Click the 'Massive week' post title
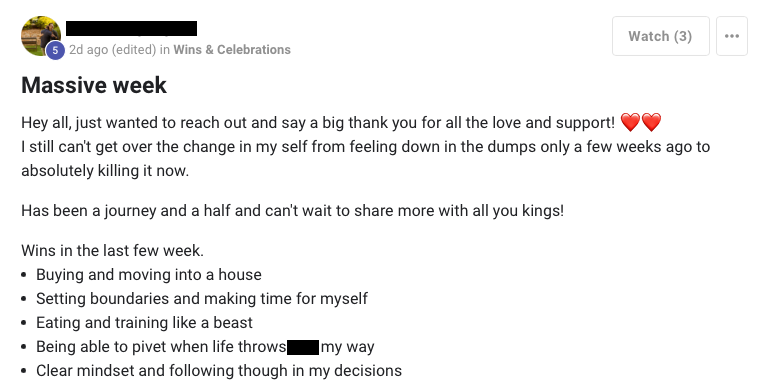The height and width of the screenshot is (389, 771). coord(94,85)
